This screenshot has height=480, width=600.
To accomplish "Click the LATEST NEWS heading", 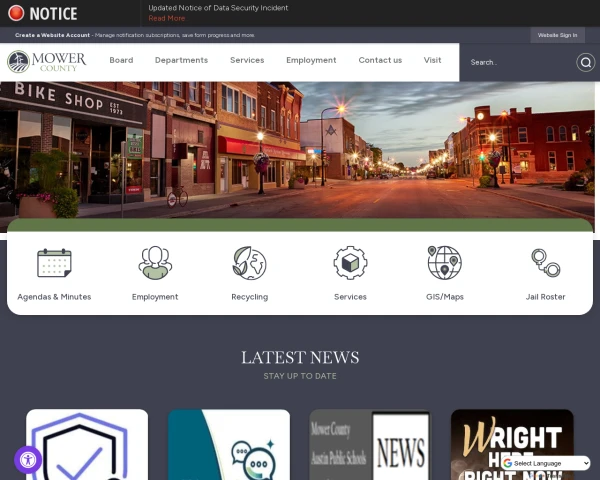I will pos(300,358).
